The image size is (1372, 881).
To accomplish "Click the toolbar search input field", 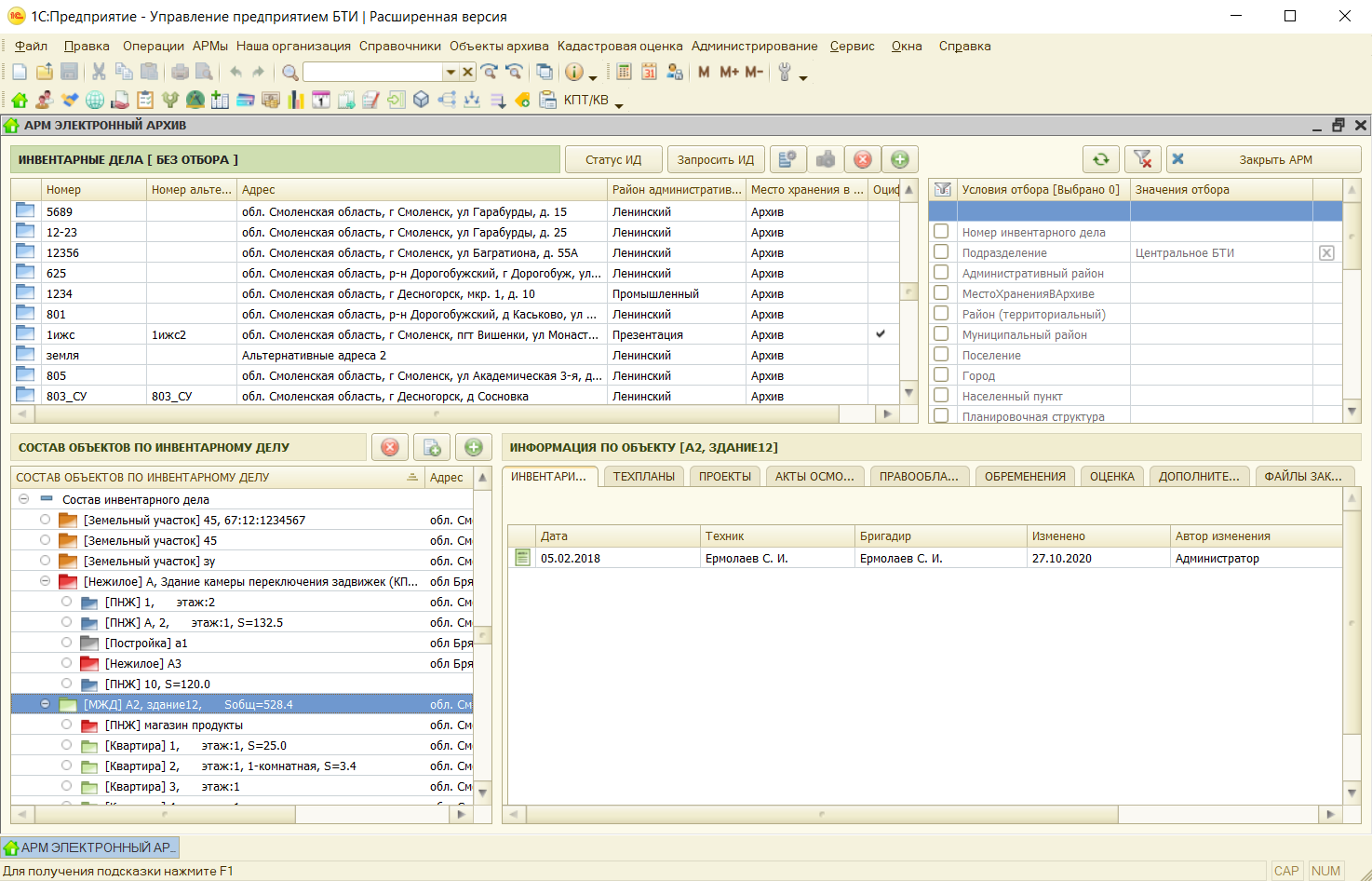I will point(373,72).
